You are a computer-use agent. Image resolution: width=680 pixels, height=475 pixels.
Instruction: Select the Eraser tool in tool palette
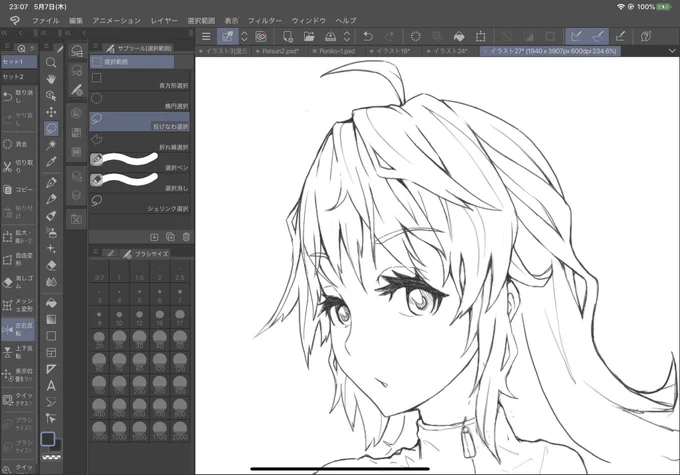(x=51, y=265)
